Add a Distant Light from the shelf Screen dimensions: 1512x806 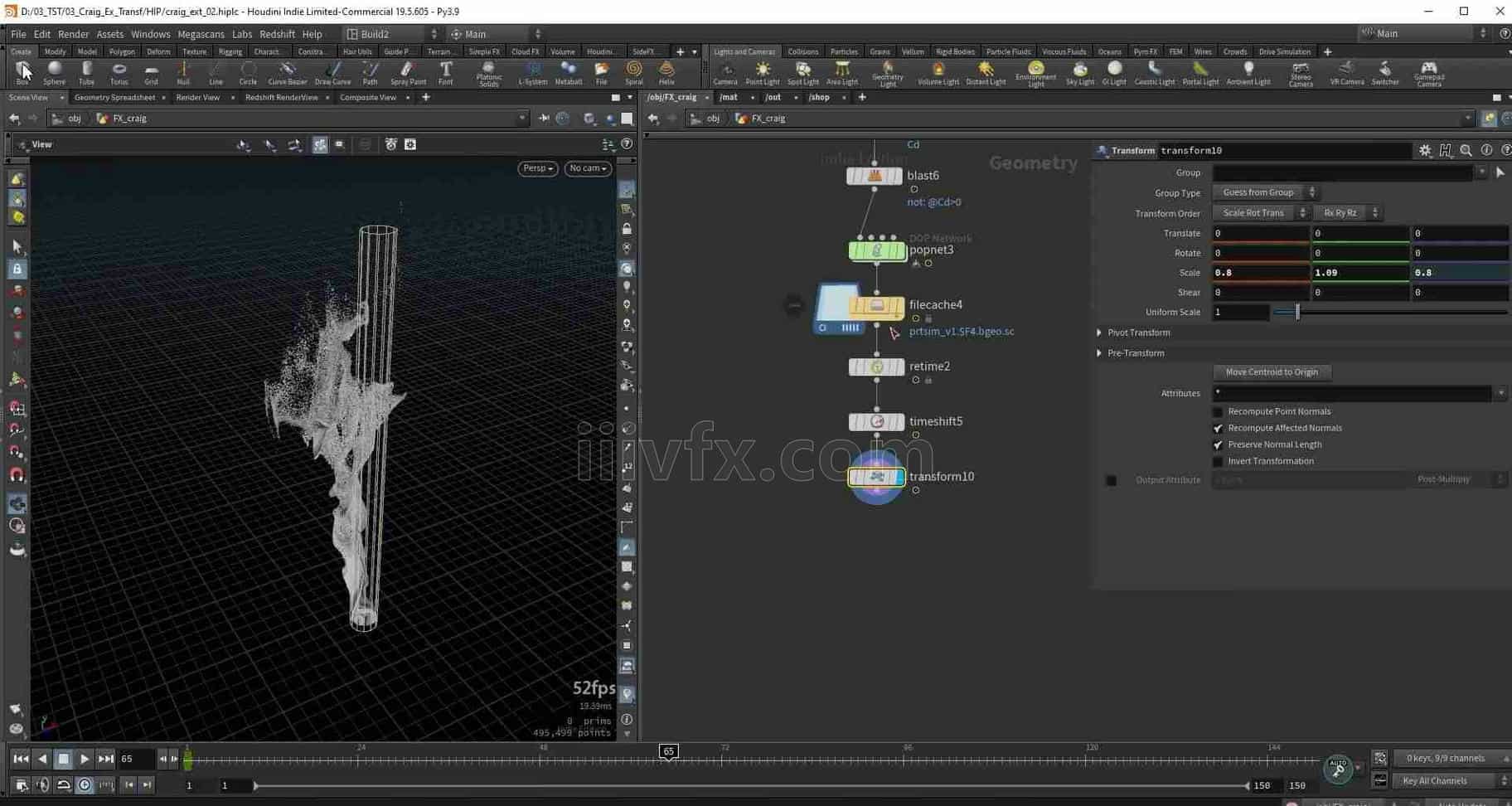986,73
